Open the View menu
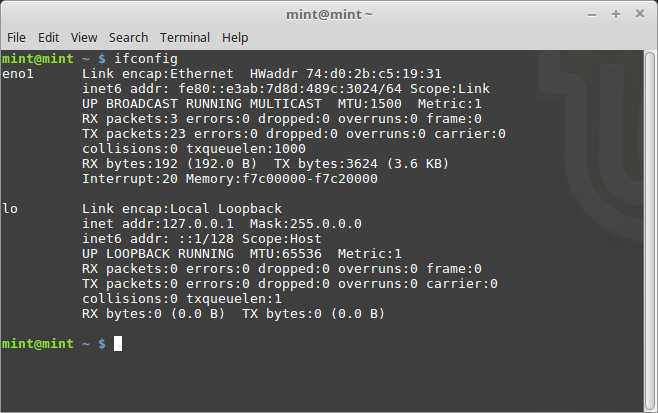 pos(84,38)
